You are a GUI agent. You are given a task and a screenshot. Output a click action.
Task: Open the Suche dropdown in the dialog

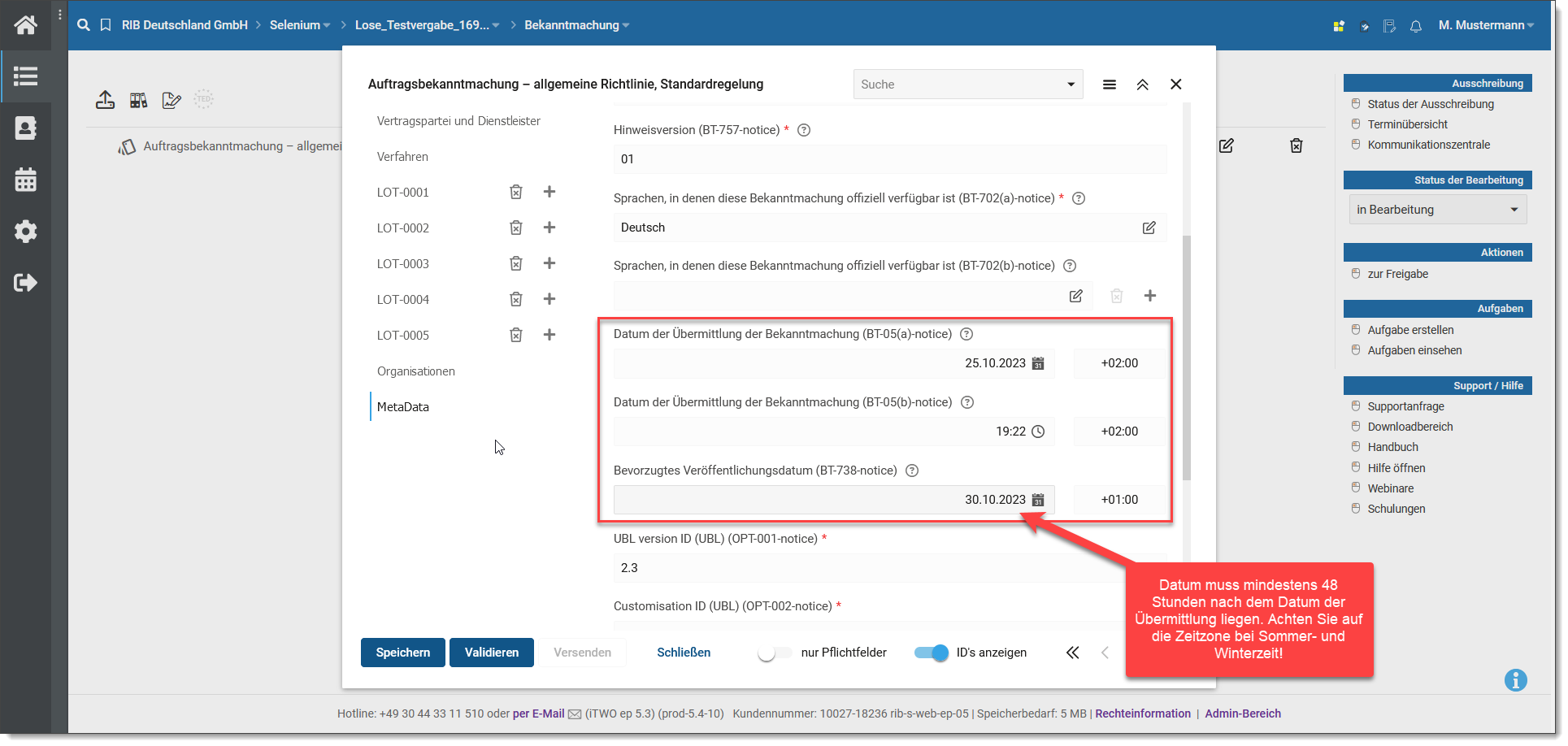pyautogui.click(x=968, y=85)
